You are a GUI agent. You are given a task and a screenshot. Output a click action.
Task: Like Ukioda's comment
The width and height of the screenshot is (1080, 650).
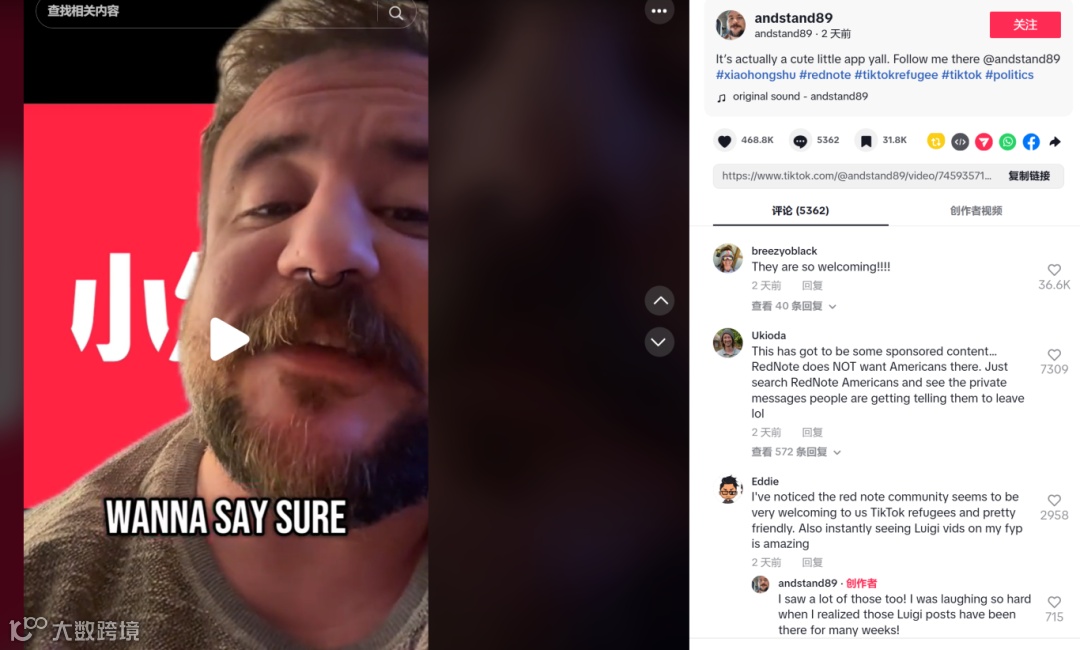1054,355
